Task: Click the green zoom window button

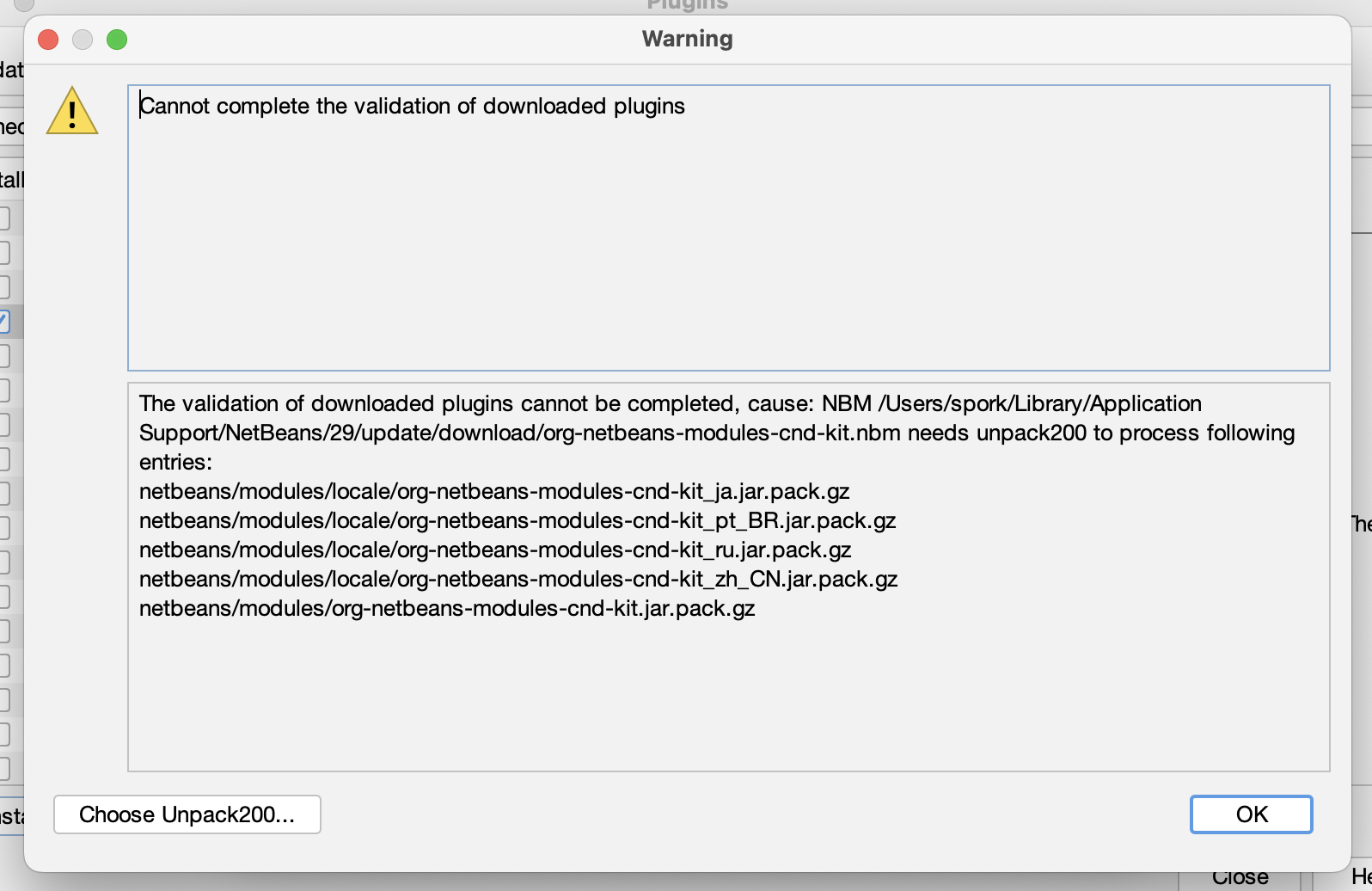Action: click(x=117, y=40)
